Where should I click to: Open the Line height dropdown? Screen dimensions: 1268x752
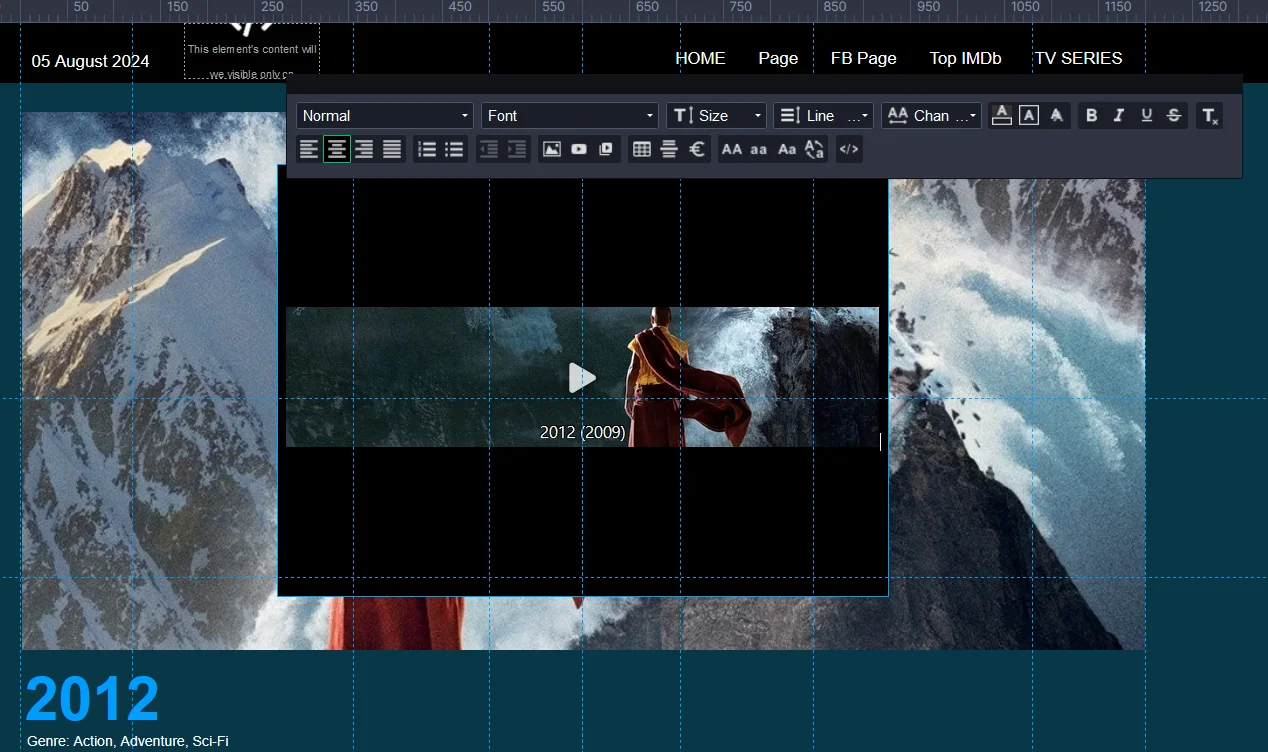pyautogui.click(x=823, y=116)
